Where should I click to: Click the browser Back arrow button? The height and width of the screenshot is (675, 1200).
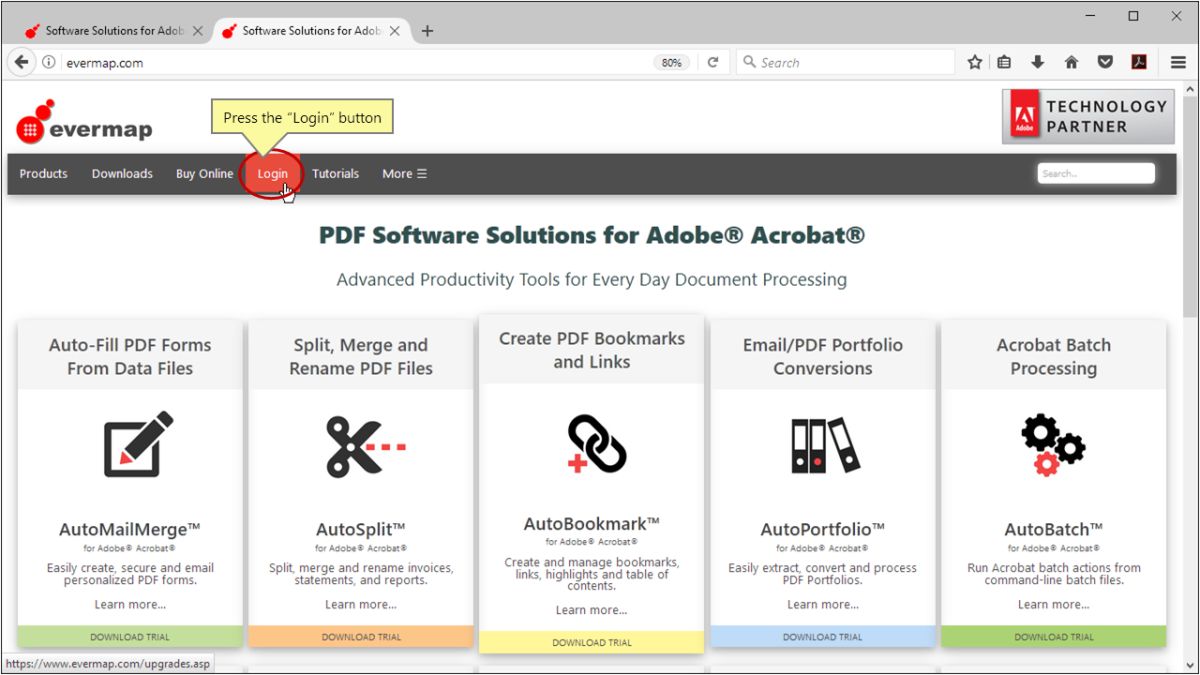21,62
